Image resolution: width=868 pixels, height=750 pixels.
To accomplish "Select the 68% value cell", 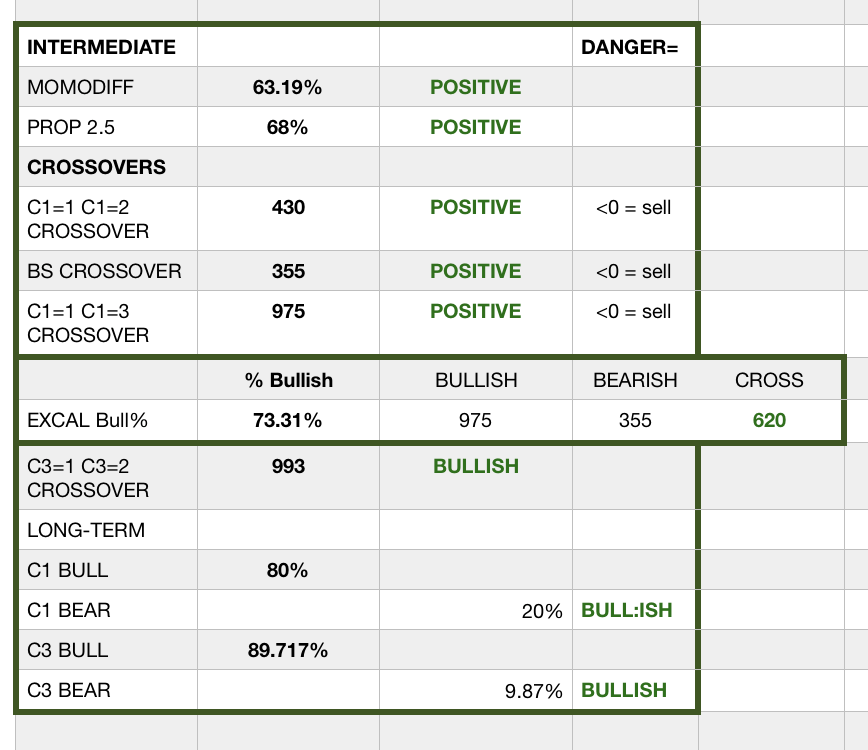I will pyautogui.click(x=288, y=127).
